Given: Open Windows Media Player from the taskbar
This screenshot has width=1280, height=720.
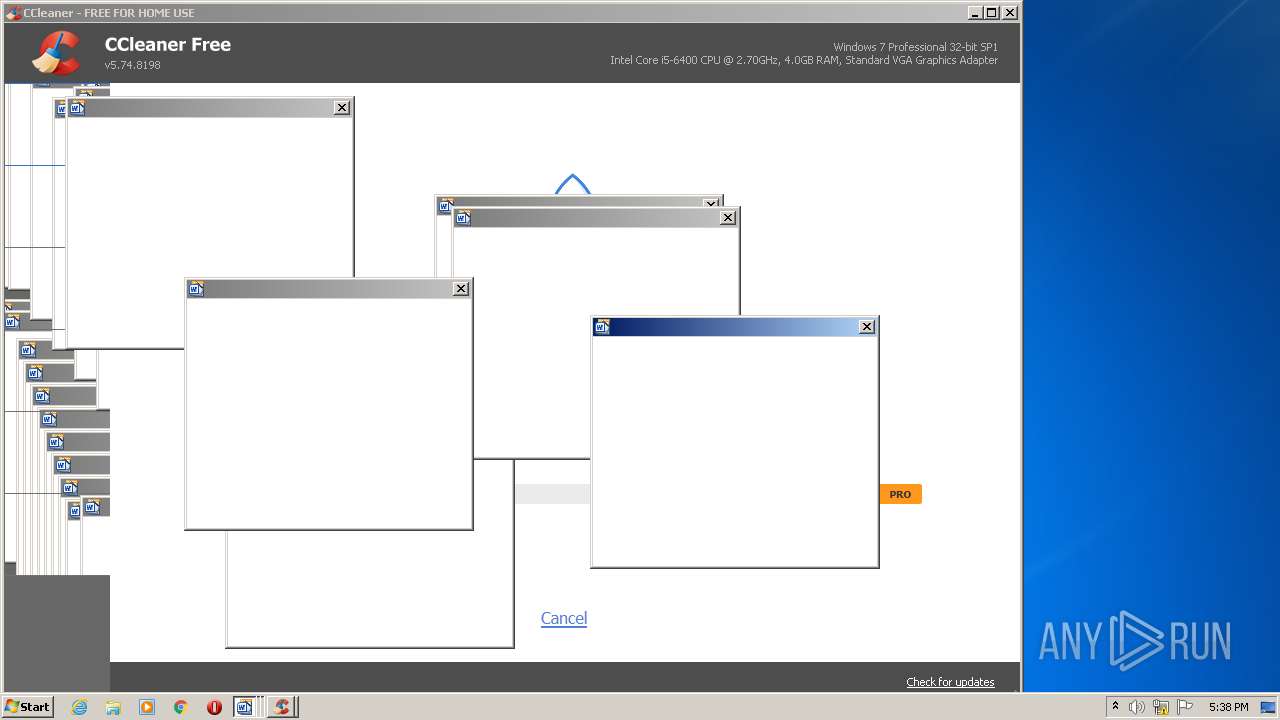Looking at the screenshot, I should click(147, 707).
